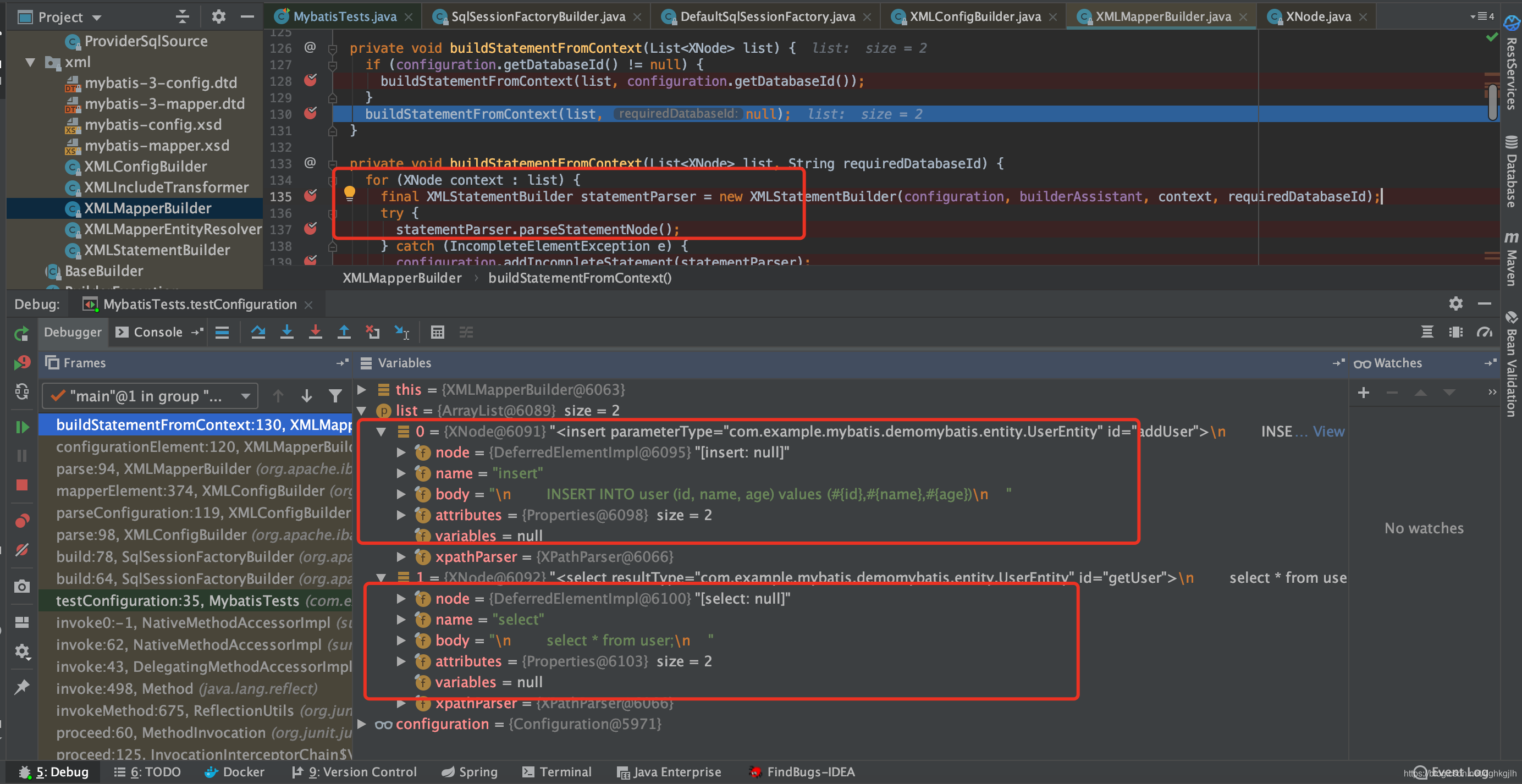This screenshot has height=784, width=1522.
Task: Click Force Step Into red arrow icon
Action: (316, 332)
